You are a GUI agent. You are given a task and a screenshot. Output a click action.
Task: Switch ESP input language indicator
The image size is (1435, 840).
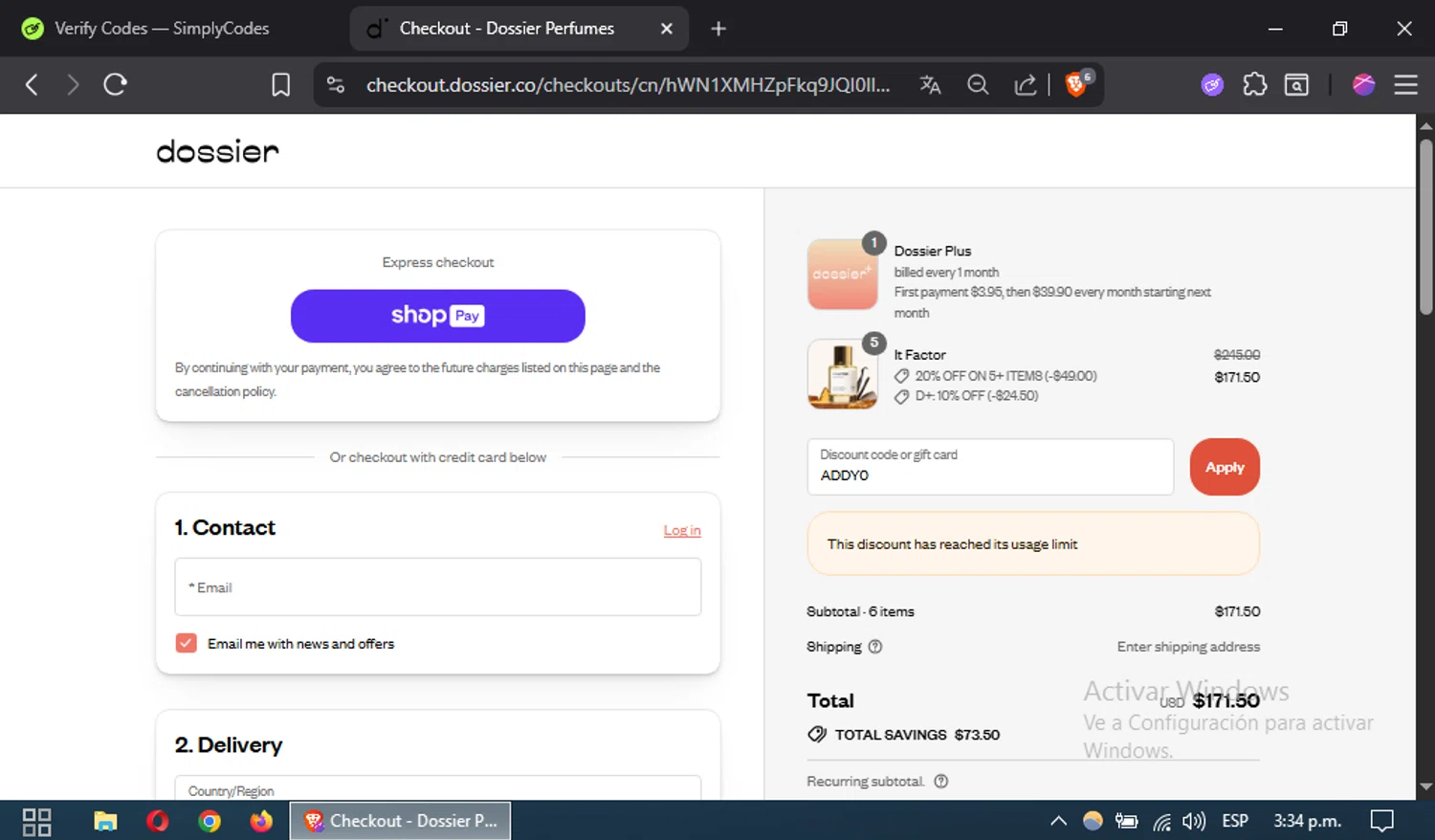point(1235,821)
